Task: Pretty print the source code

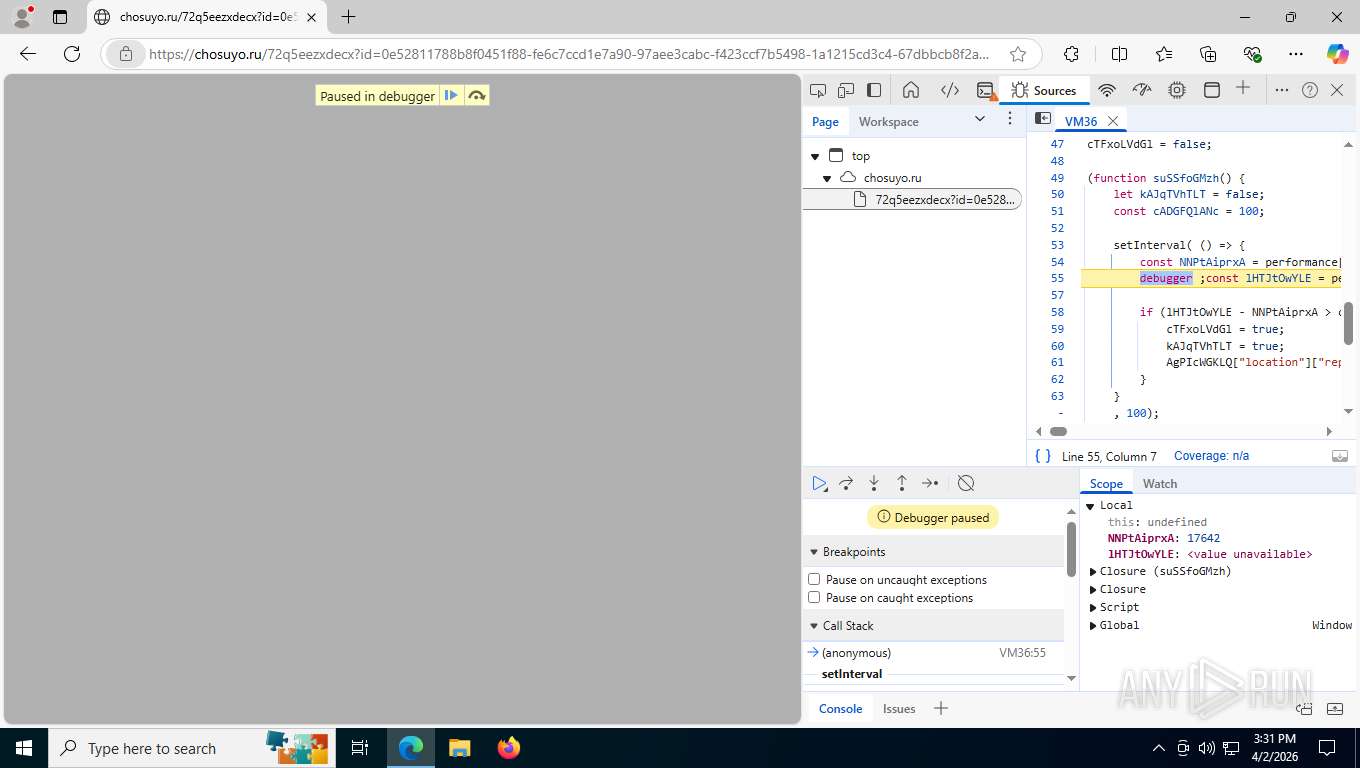Action: 1043,456
